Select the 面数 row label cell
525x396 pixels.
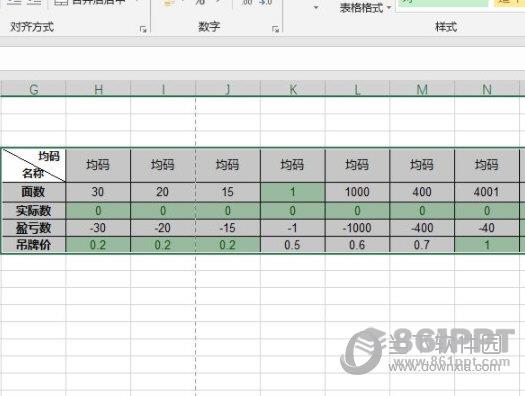pos(33,192)
